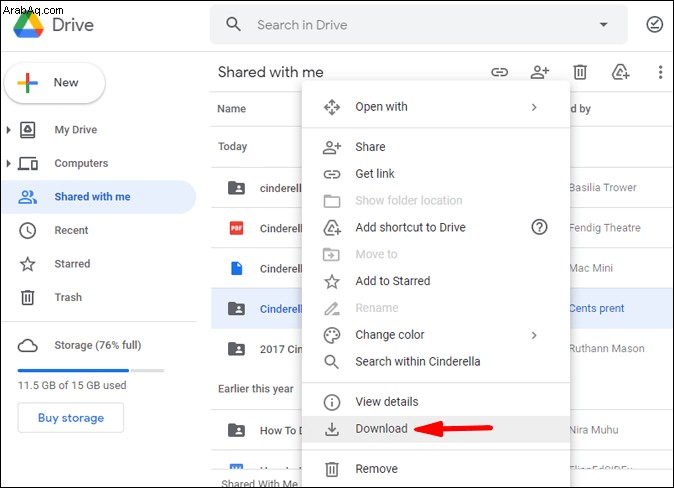Open the three-dot more actions menu

[660, 72]
